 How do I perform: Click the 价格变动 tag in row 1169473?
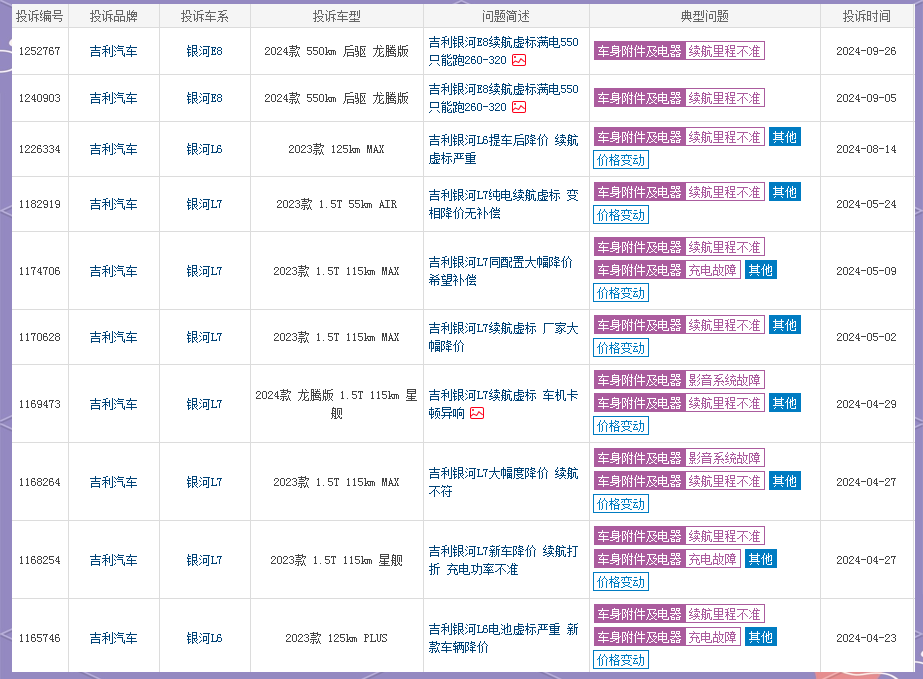[x=621, y=426]
